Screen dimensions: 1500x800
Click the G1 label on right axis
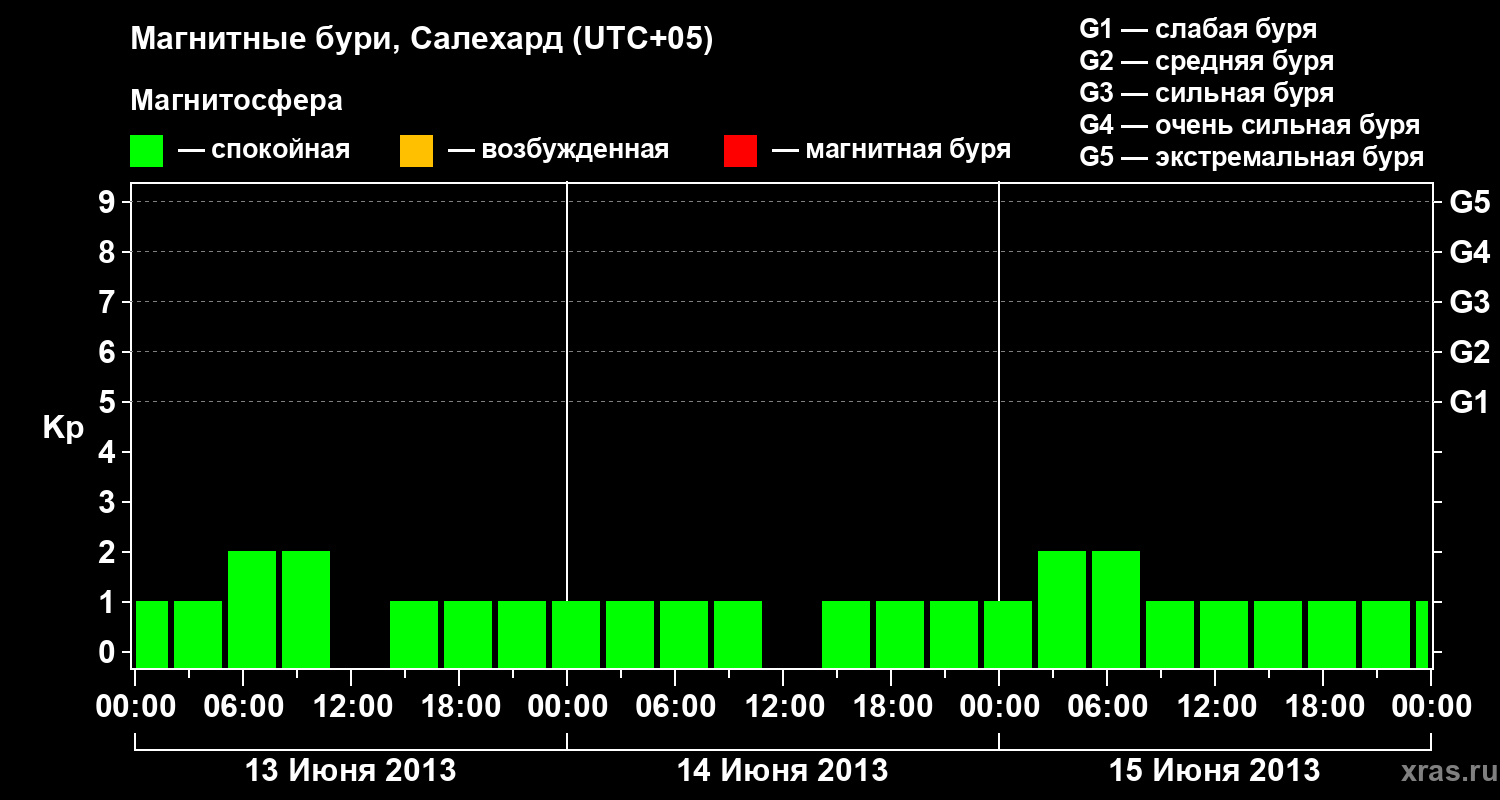(1469, 402)
